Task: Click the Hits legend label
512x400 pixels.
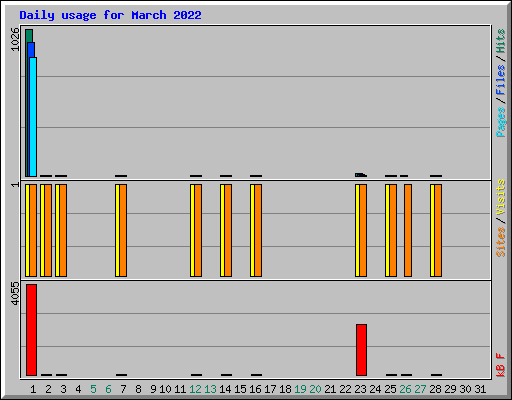Action: tap(501, 41)
